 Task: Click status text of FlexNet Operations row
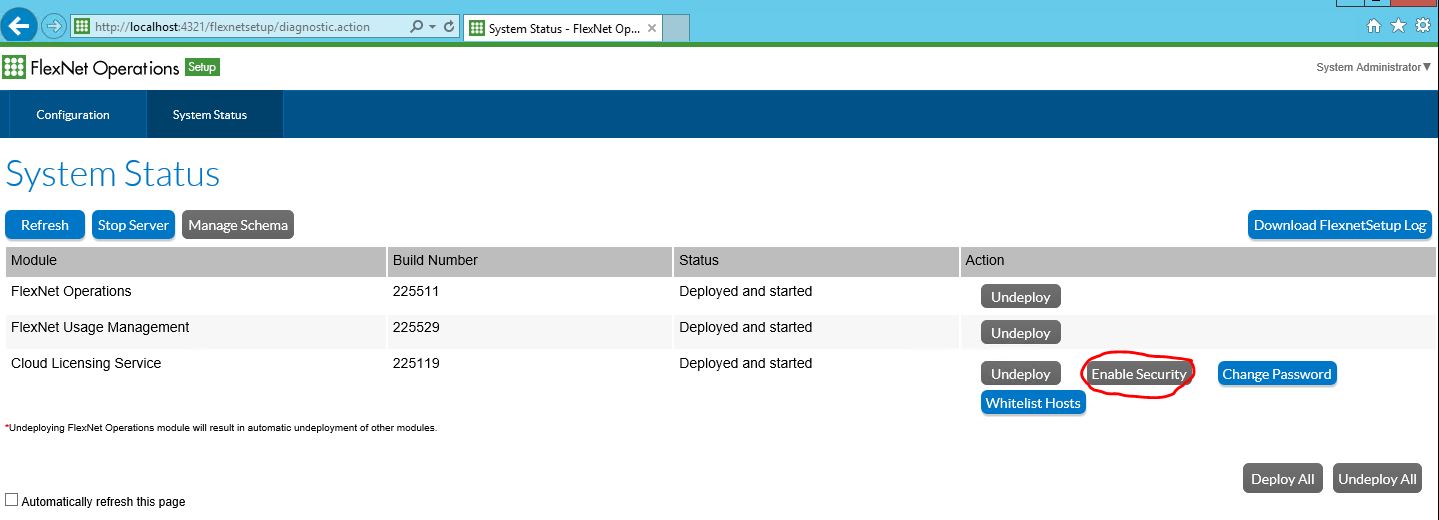(x=745, y=291)
